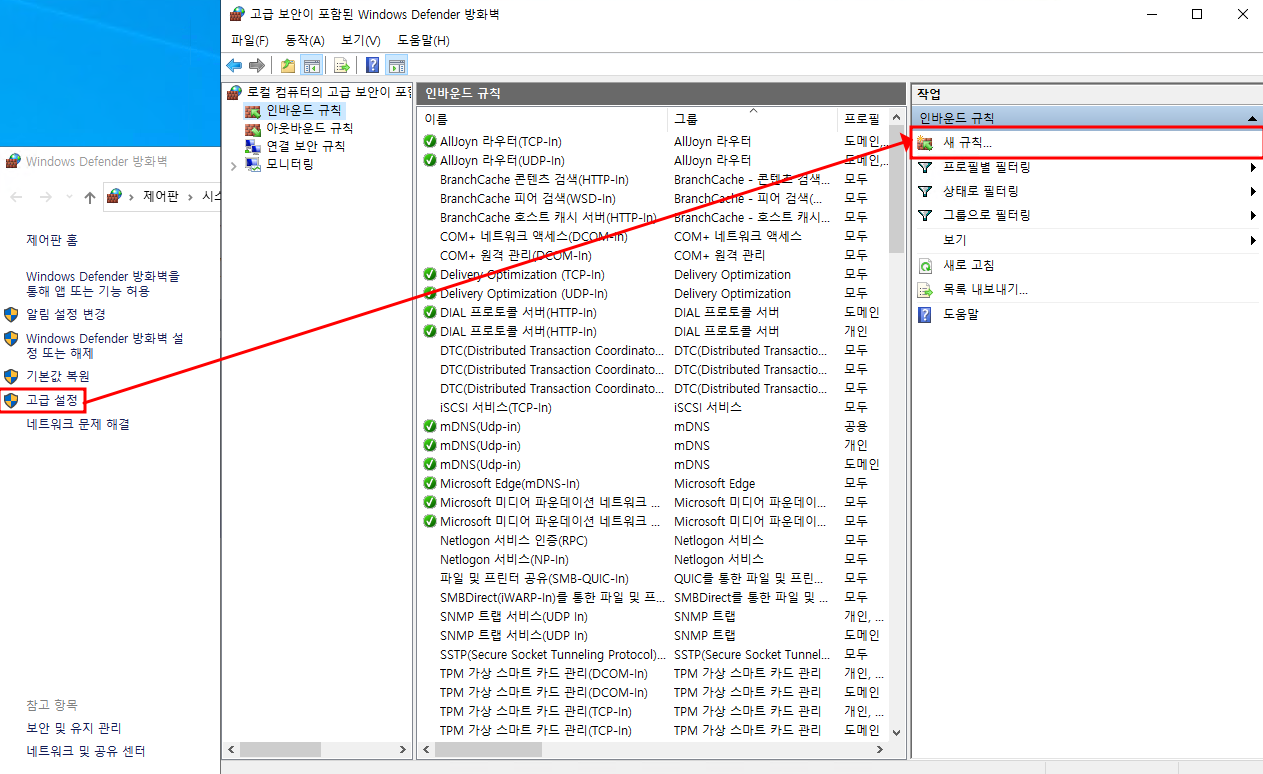Click the green check icon of AllJoyn 라우터(TCP-In)
The width and height of the screenshot is (1263, 774).
[x=430, y=141]
